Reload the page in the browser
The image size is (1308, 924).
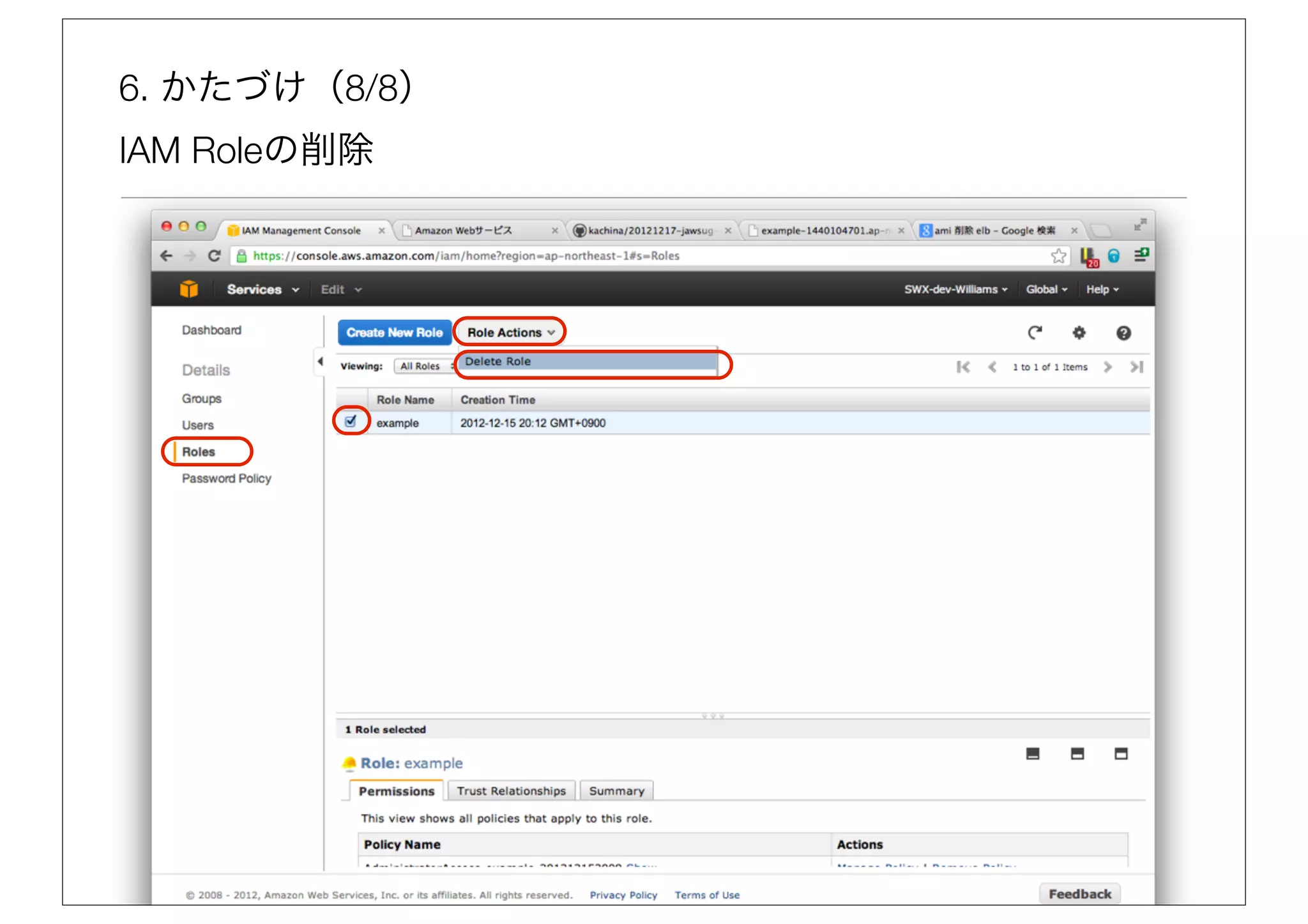[x=215, y=256]
